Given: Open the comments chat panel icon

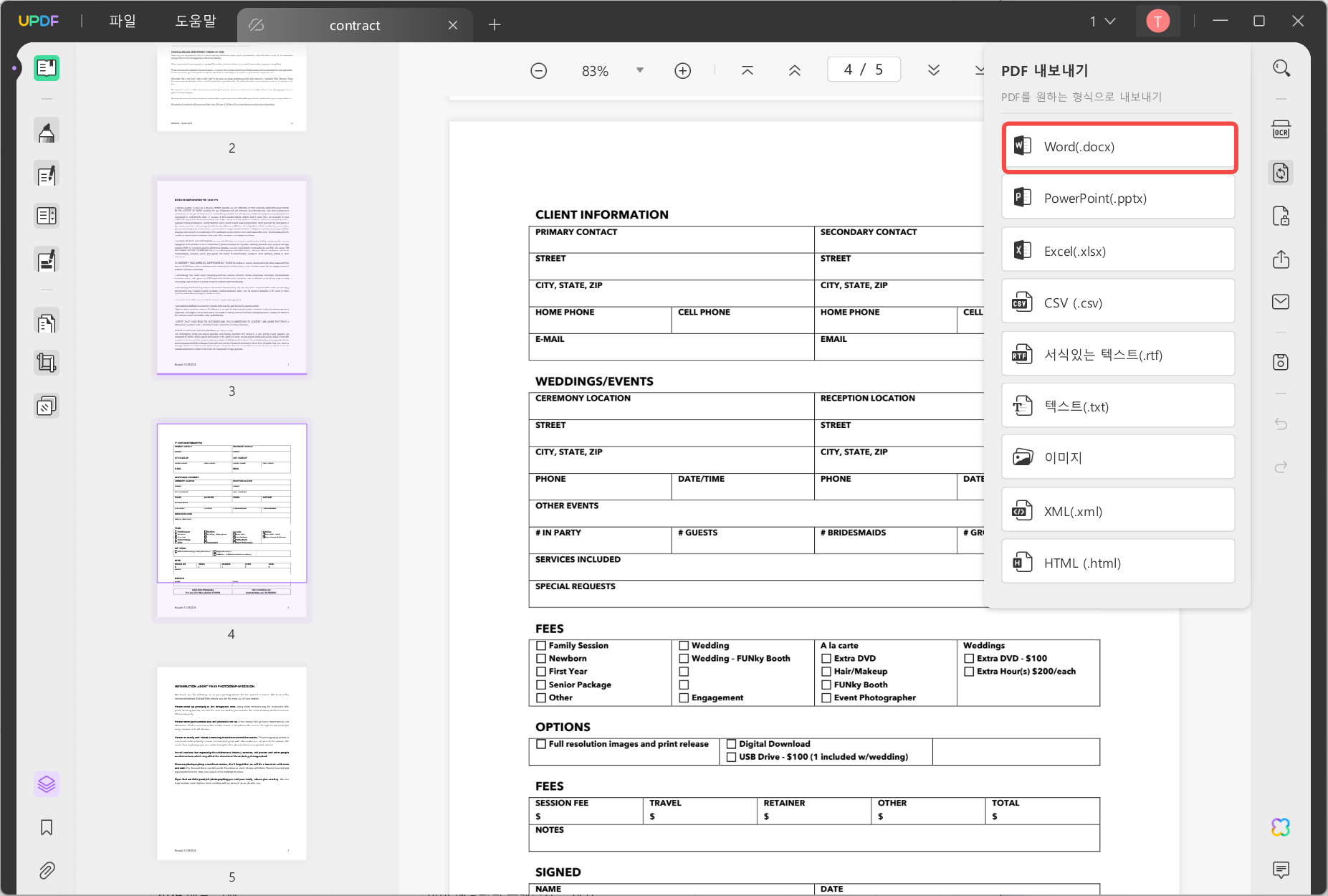Looking at the screenshot, I should tap(1281, 870).
